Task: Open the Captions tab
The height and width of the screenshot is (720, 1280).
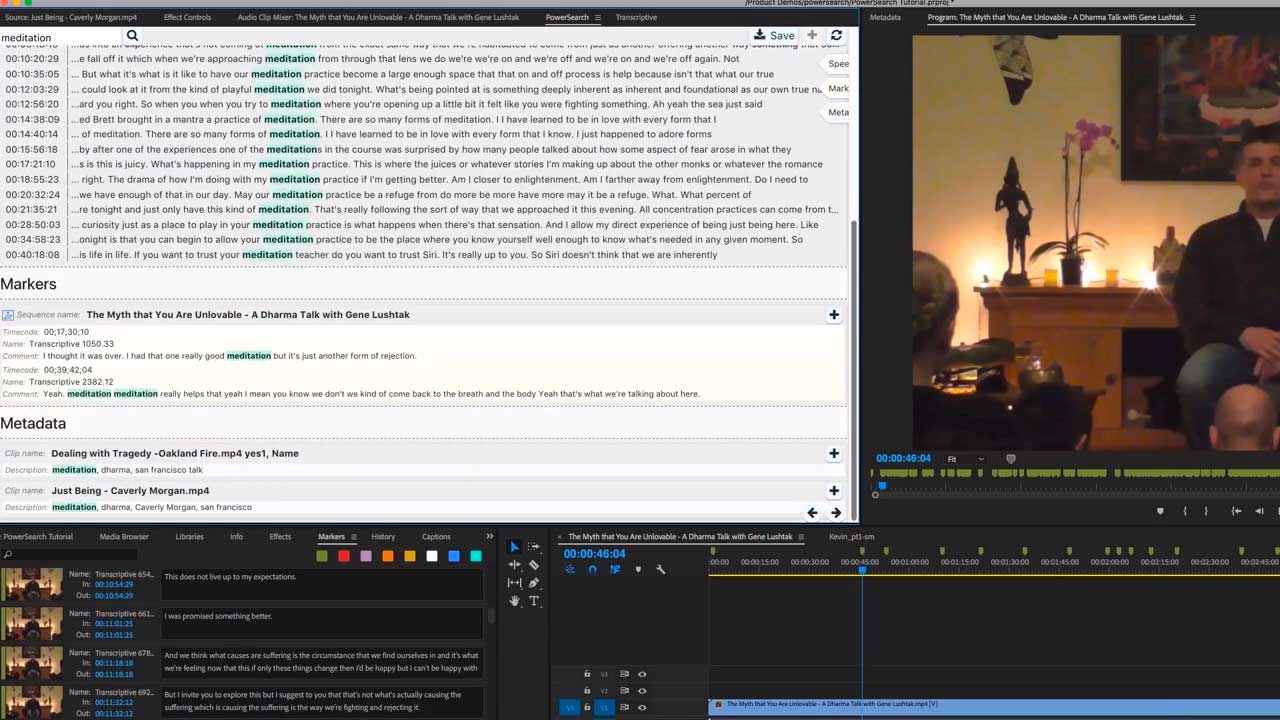Action: tap(436, 537)
